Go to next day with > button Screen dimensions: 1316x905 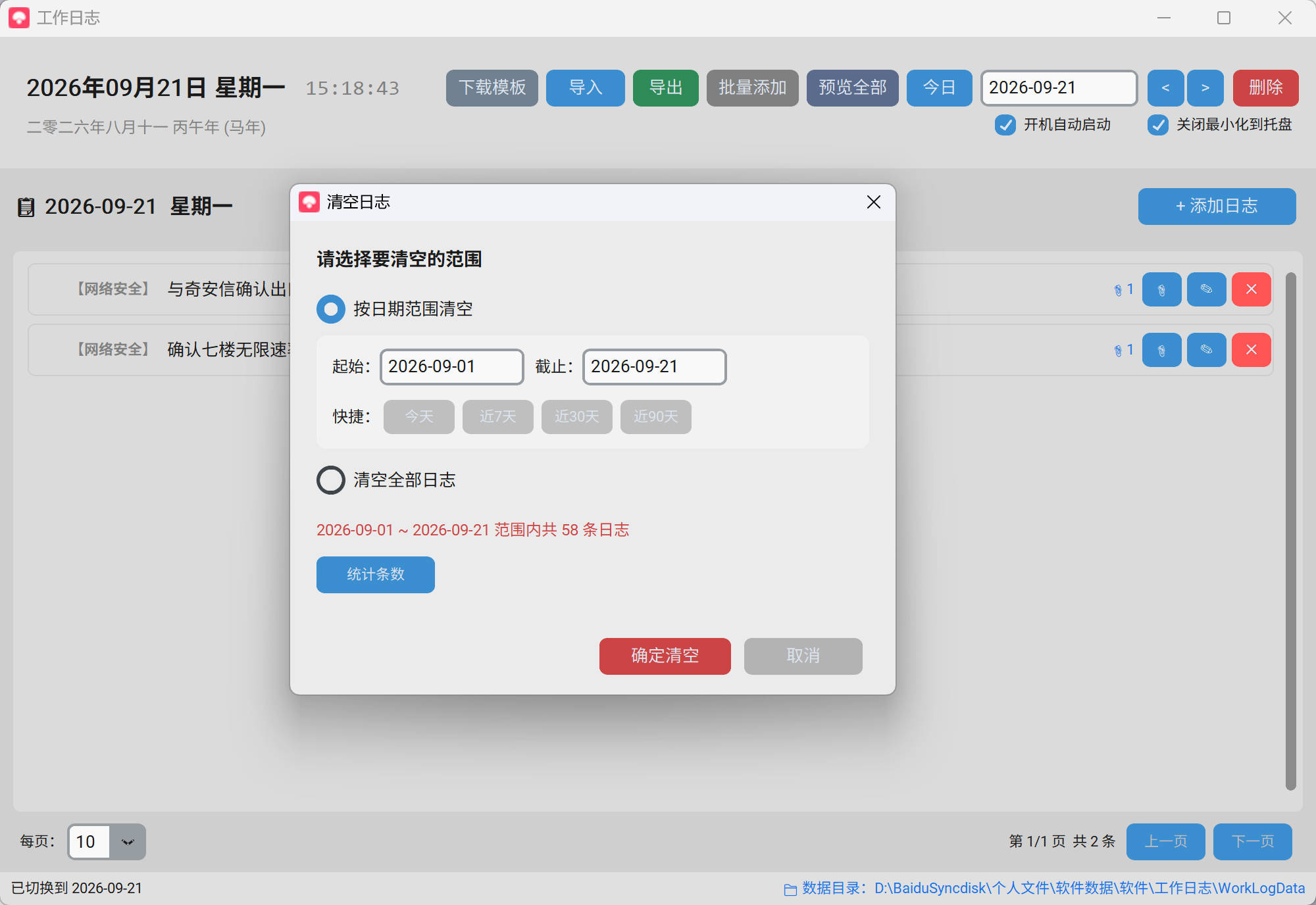coord(1205,88)
